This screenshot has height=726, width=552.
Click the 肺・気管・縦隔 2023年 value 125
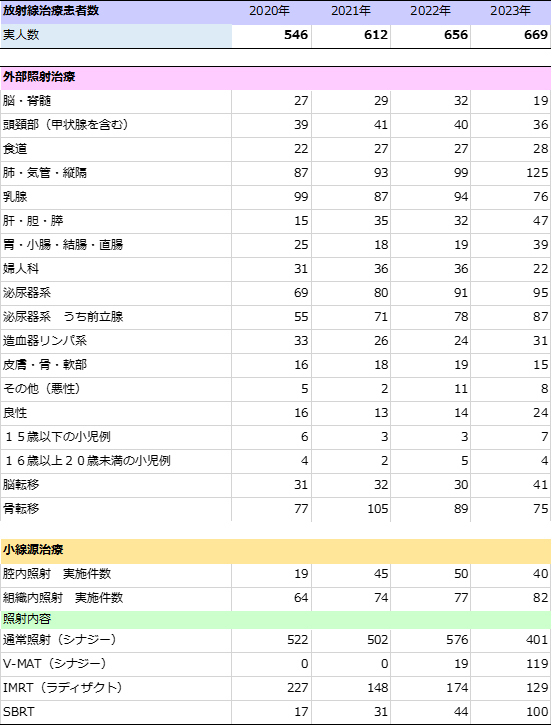pos(537,173)
